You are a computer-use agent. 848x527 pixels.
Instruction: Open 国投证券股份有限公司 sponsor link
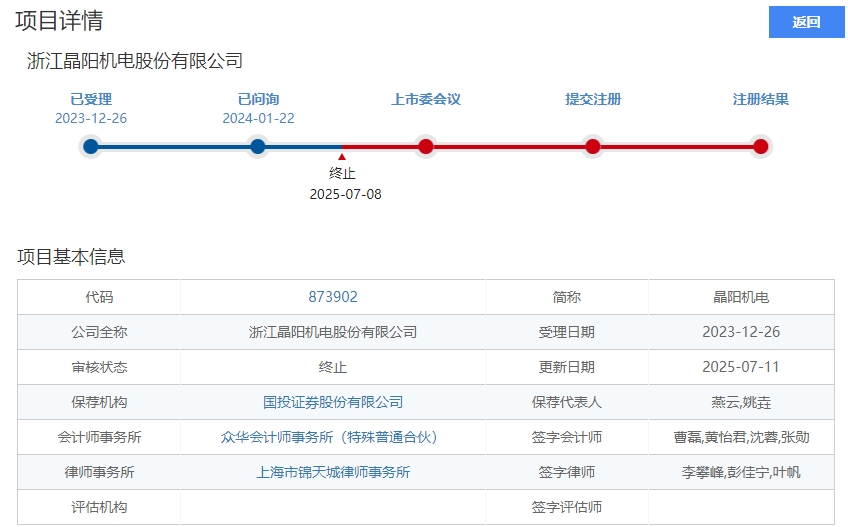333,402
